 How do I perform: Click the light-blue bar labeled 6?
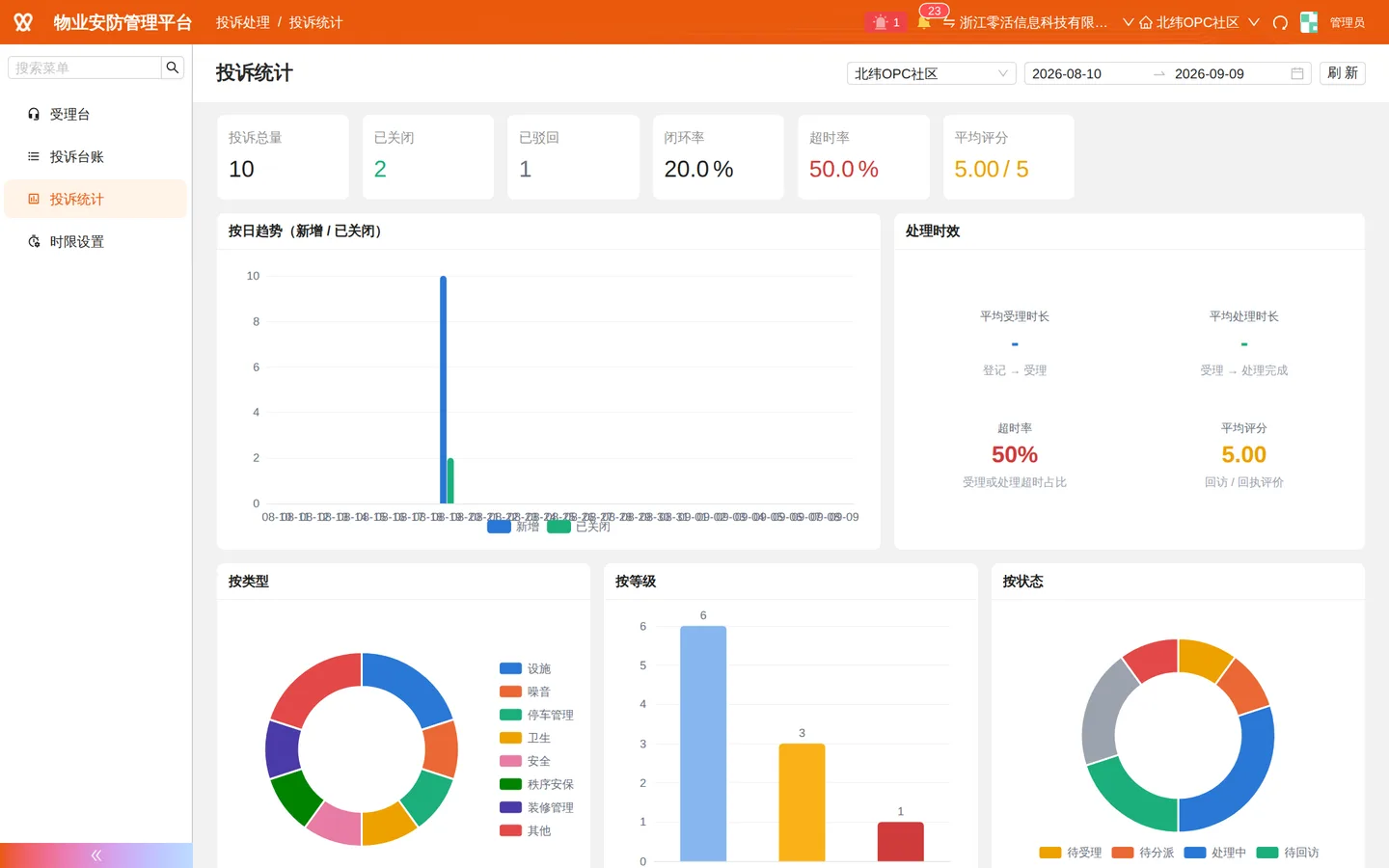[x=703, y=744]
